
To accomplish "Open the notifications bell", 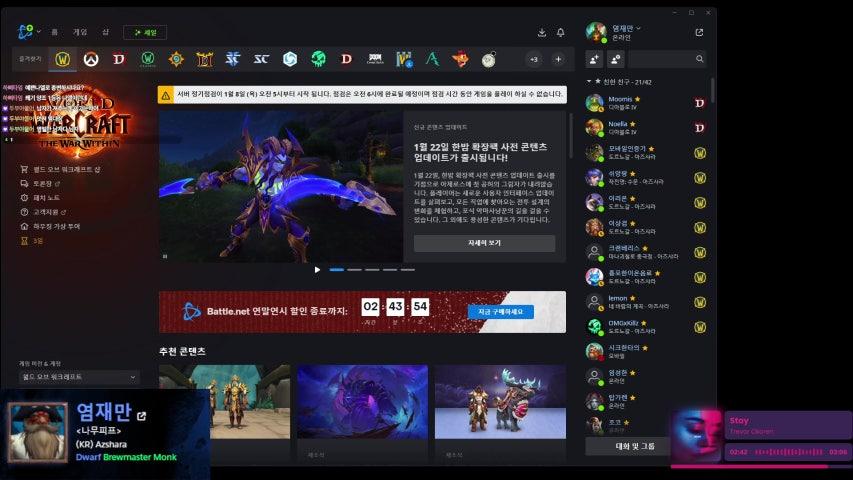I will click(560, 33).
